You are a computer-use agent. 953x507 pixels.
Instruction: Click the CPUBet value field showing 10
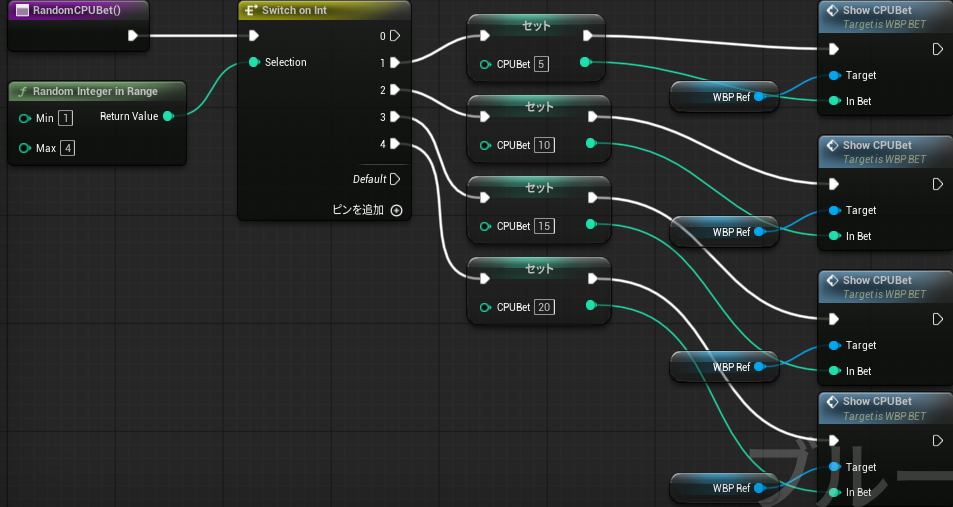click(545, 145)
